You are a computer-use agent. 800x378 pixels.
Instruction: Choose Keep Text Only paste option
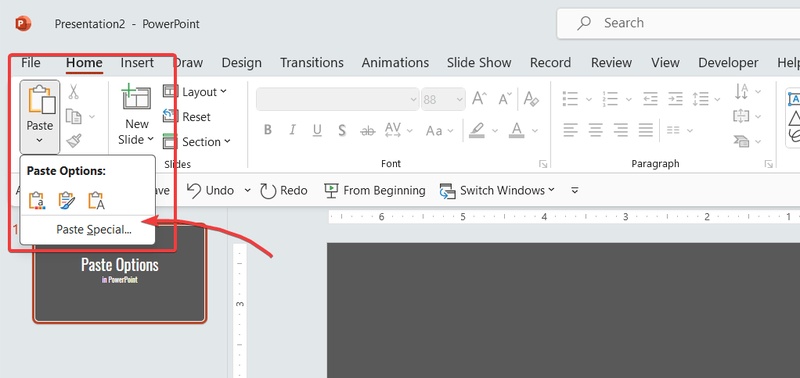tap(96, 201)
